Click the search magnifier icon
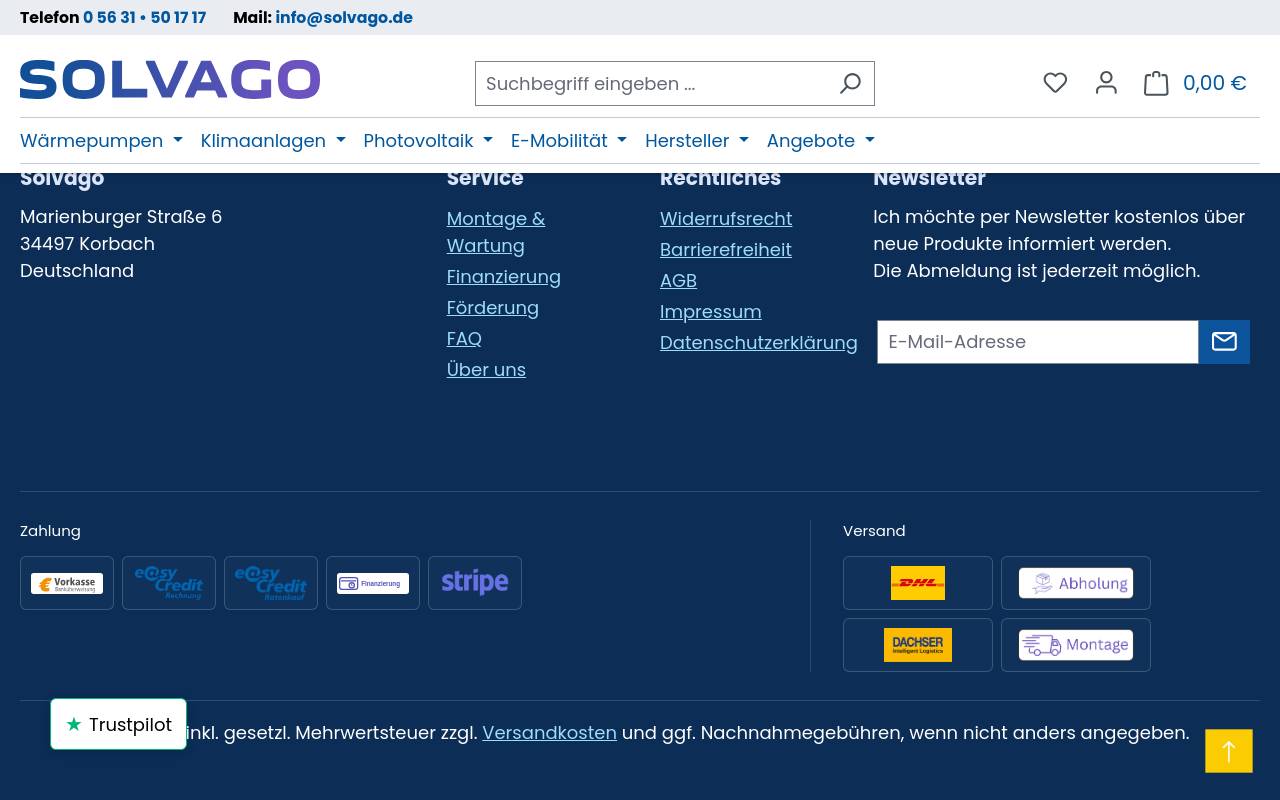The height and width of the screenshot is (800, 1280). click(x=850, y=84)
